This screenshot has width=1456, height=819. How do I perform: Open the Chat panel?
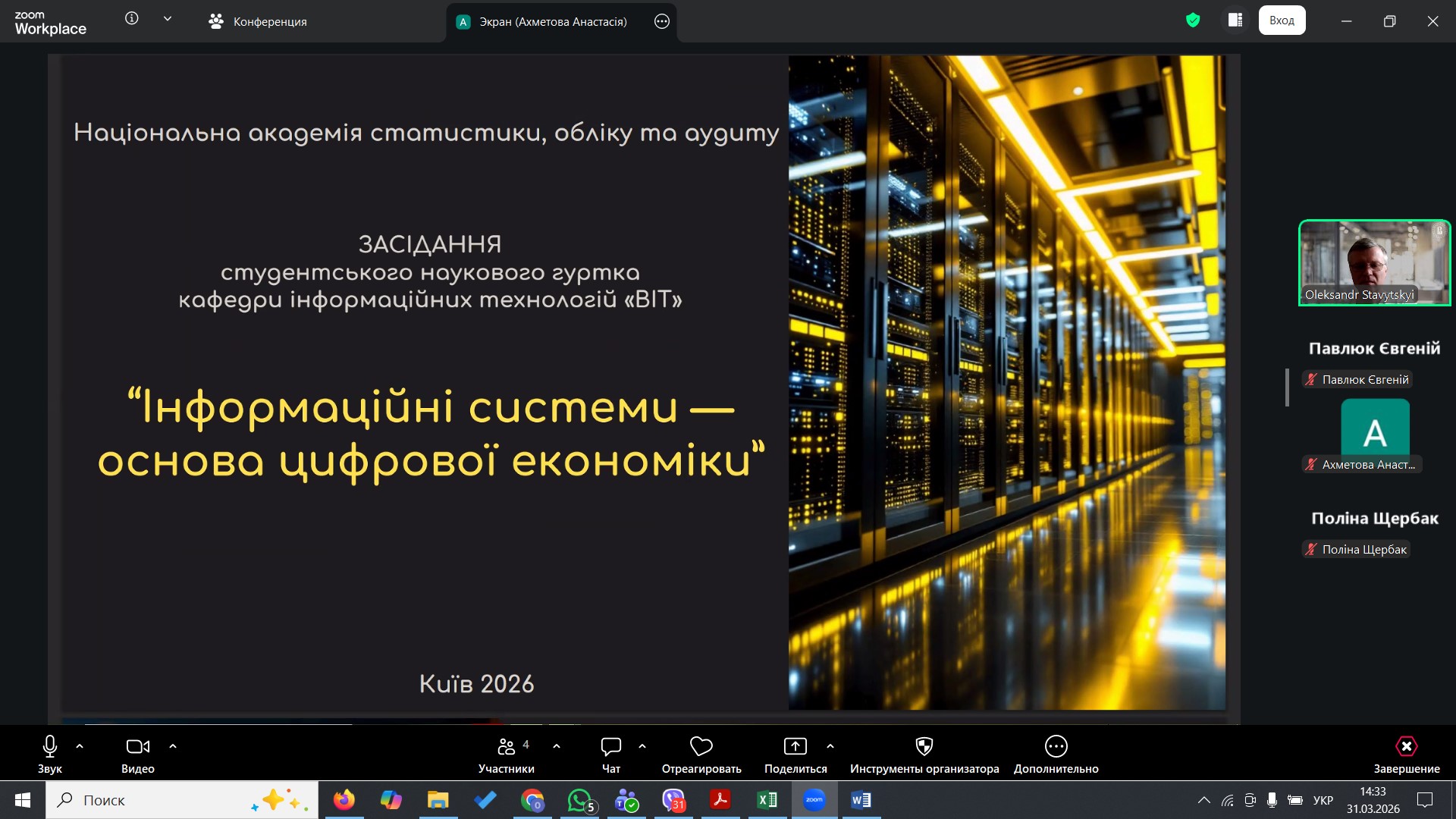click(x=610, y=747)
